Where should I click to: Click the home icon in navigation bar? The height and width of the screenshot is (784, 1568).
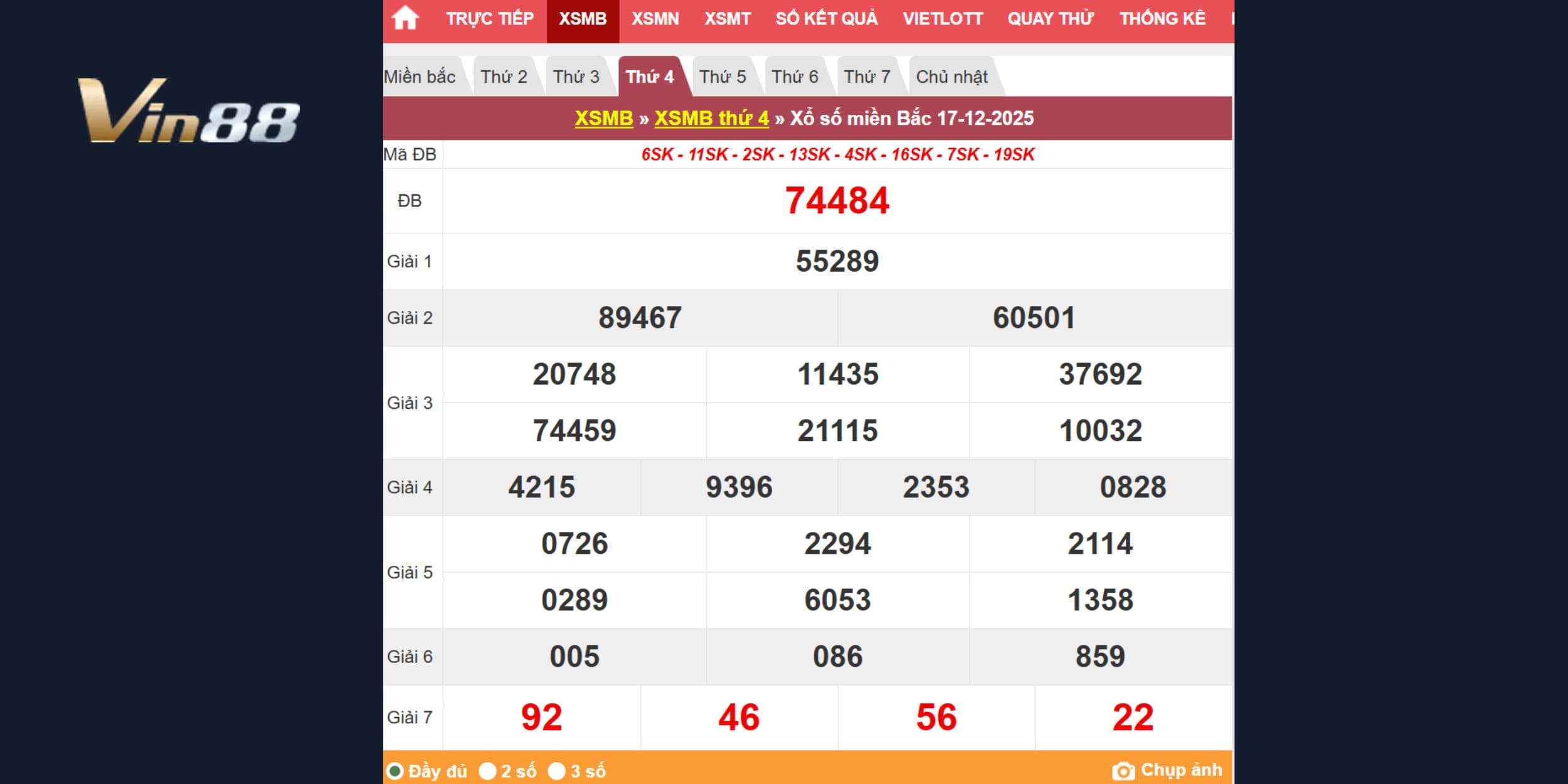405,19
